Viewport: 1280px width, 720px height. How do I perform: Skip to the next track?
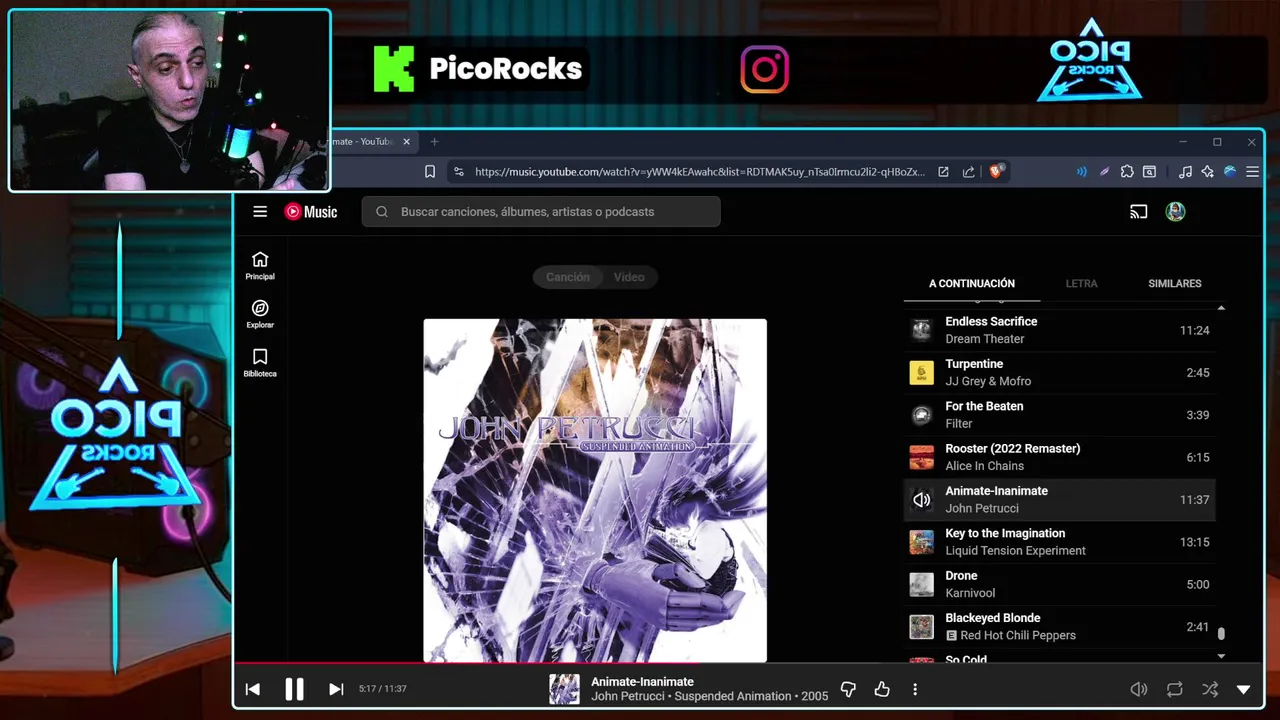pyautogui.click(x=336, y=689)
